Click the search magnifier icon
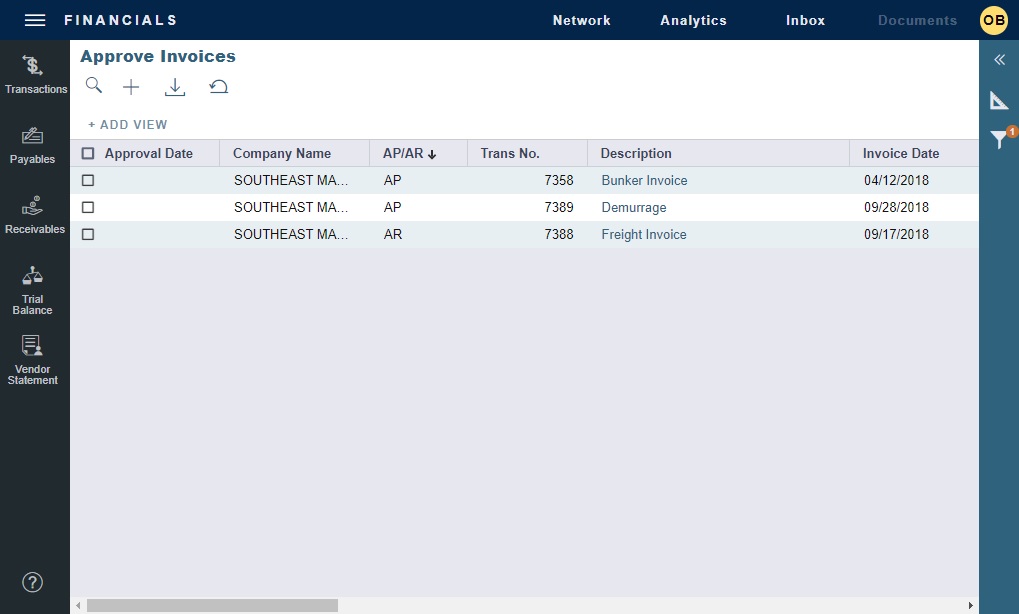This screenshot has width=1019, height=614. pyautogui.click(x=94, y=86)
